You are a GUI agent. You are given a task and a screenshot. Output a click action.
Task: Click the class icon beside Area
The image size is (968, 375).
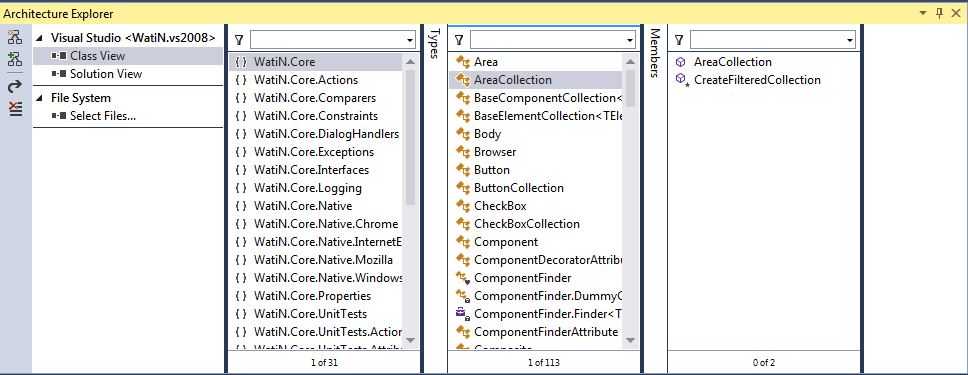(462, 62)
